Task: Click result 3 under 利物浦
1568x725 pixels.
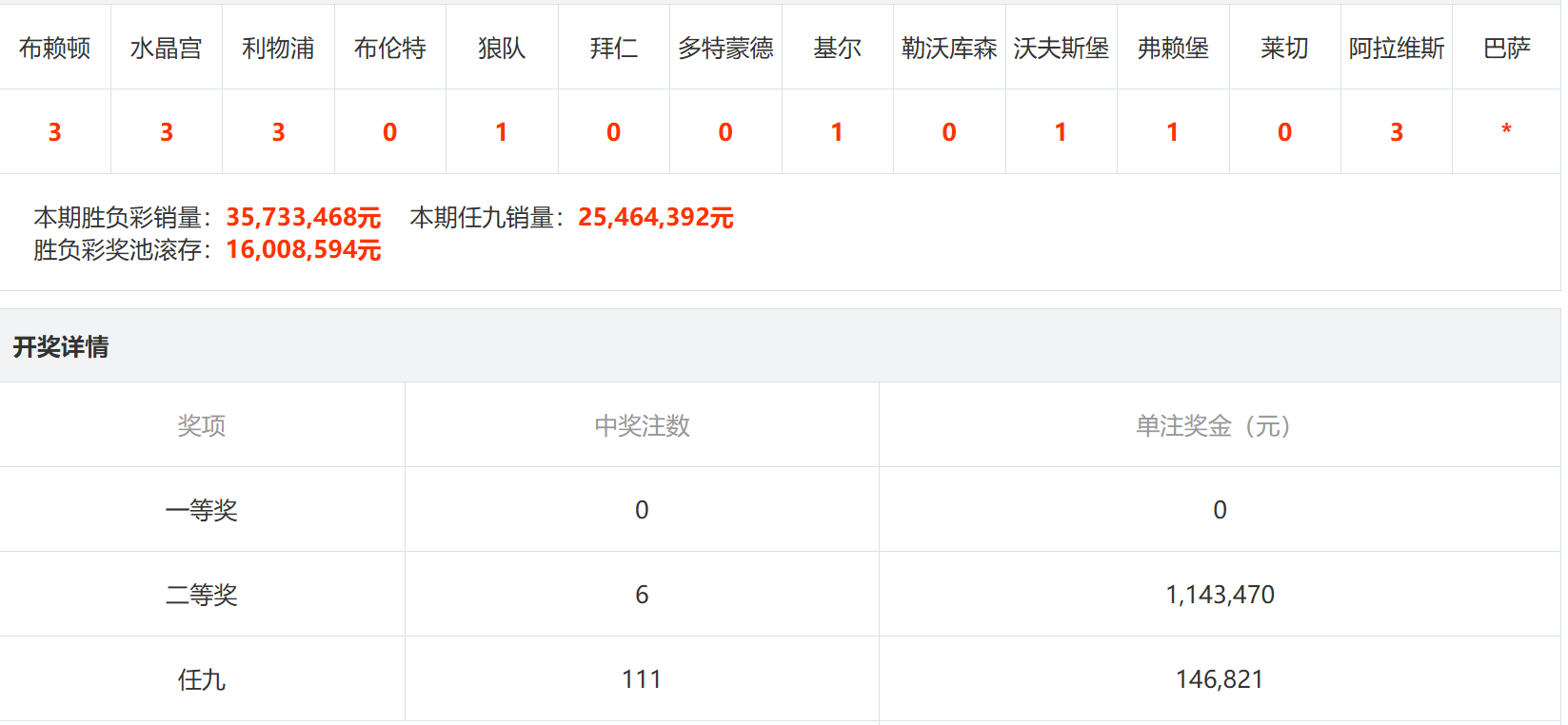Action: [278, 132]
